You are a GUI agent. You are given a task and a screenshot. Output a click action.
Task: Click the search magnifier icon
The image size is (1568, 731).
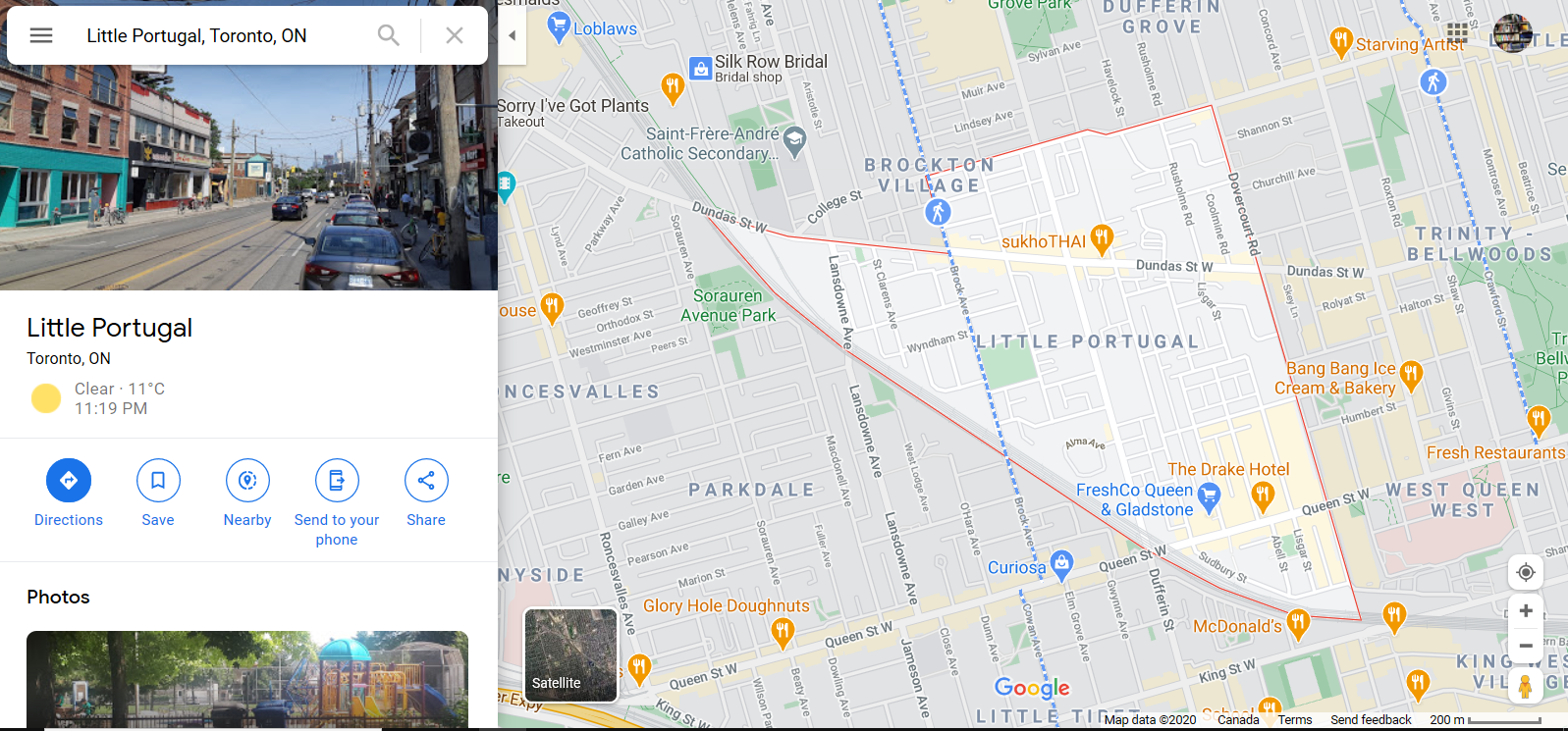coord(389,35)
